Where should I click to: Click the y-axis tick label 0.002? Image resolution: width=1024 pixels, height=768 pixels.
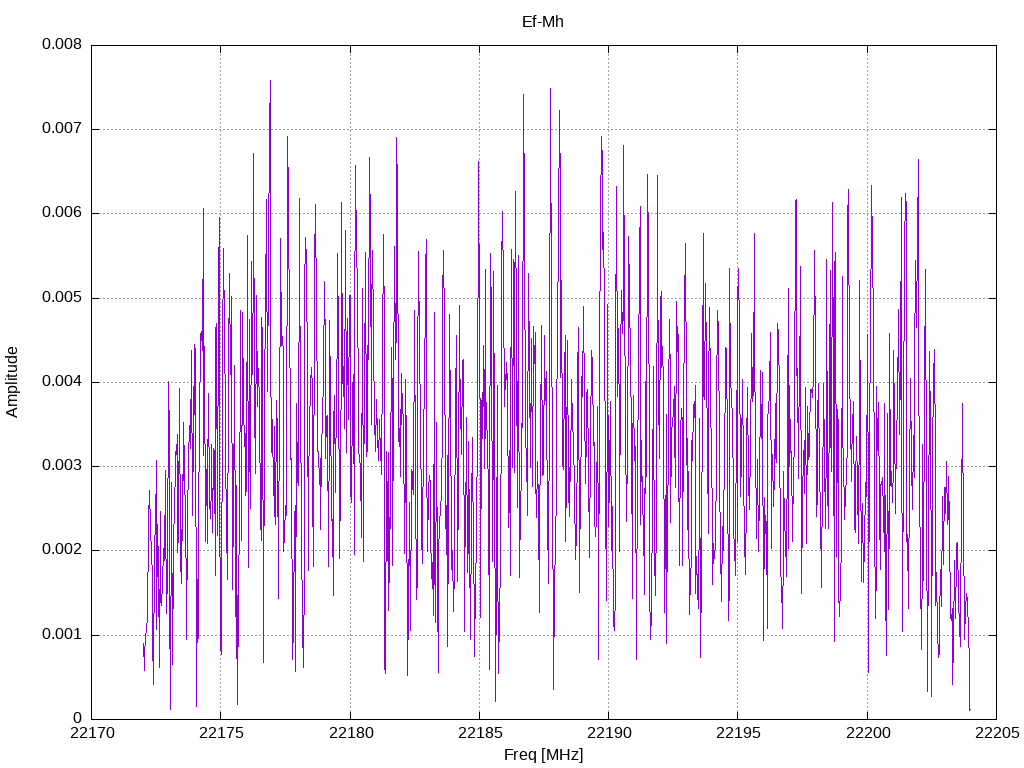click(62, 550)
